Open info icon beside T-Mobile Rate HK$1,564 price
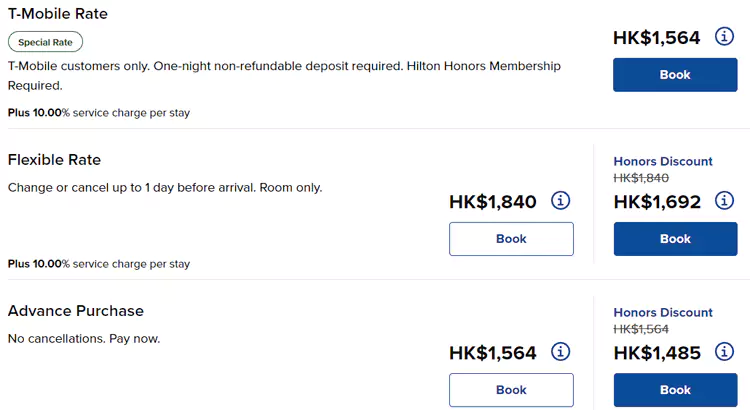Screen dimensions: 750x410 pos(725,37)
